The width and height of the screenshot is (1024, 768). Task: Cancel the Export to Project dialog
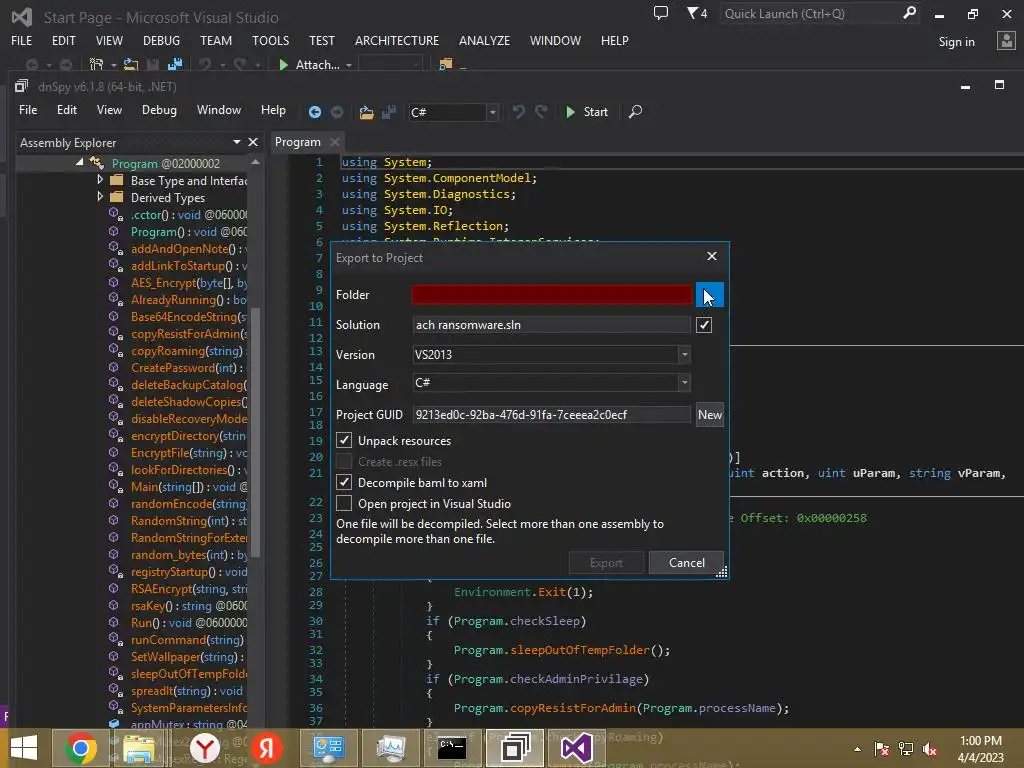coord(686,562)
